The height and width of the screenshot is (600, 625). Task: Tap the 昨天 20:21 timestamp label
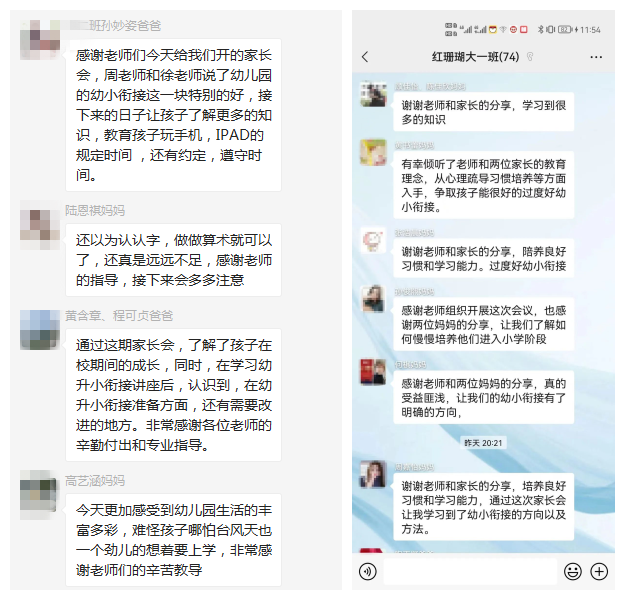pos(483,443)
